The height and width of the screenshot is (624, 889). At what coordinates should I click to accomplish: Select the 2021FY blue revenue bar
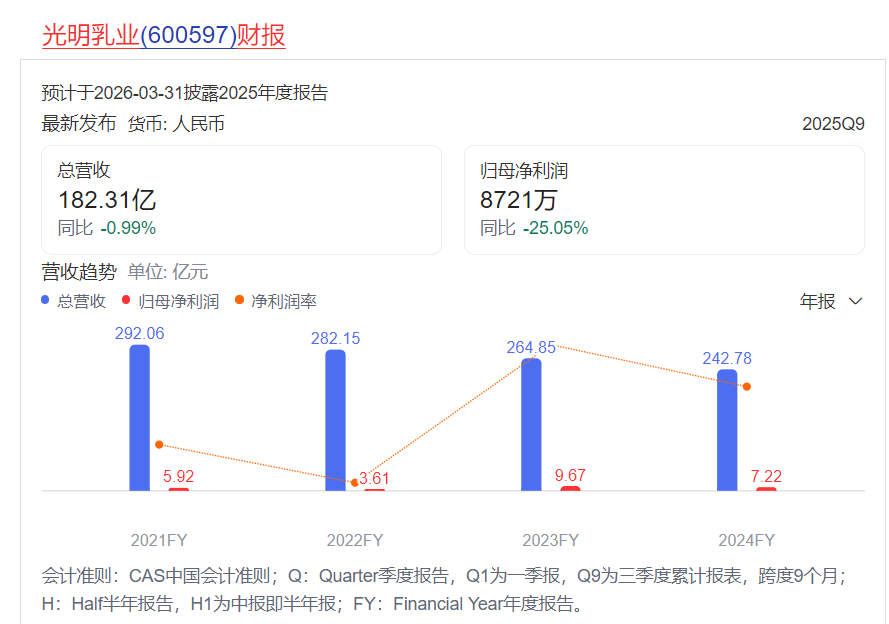point(139,418)
